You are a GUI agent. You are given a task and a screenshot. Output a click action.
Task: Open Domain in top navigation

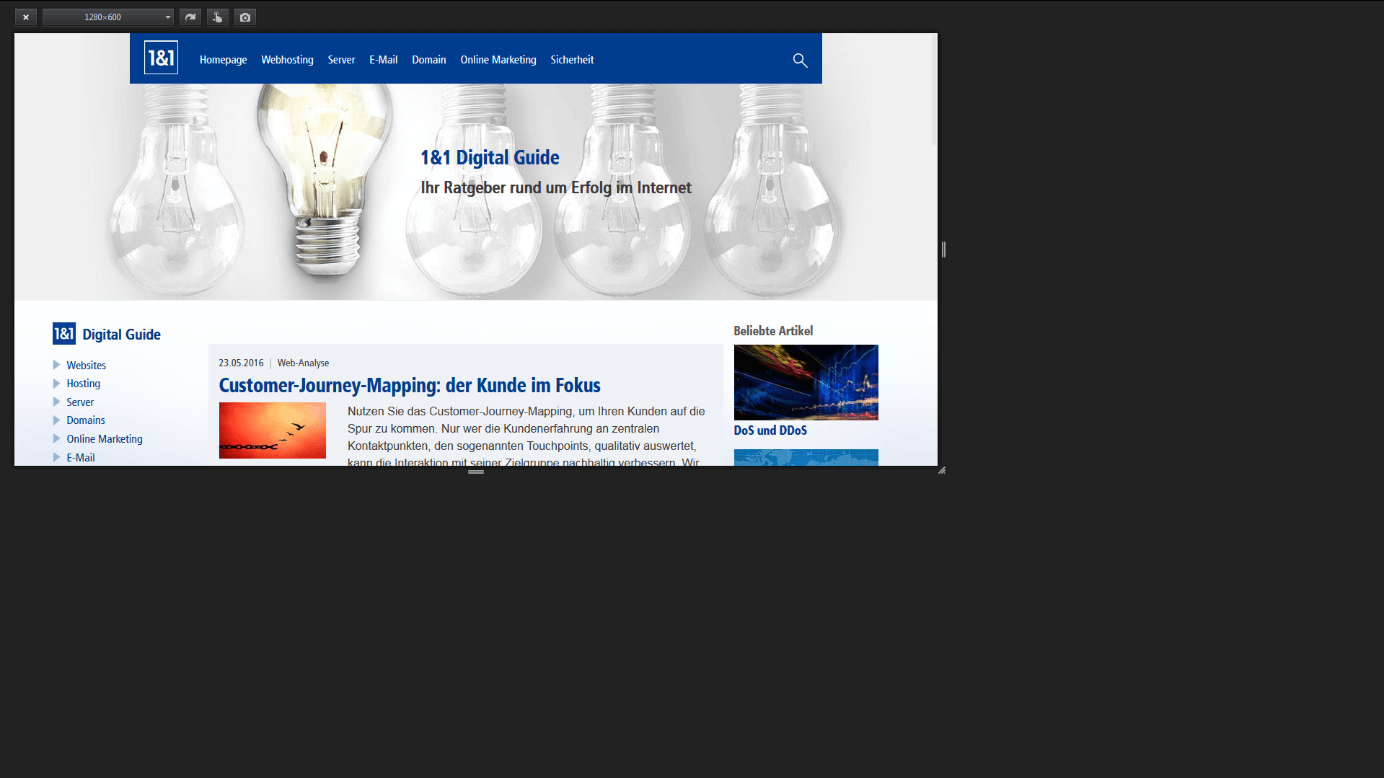pyautogui.click(x=429, y=60)
